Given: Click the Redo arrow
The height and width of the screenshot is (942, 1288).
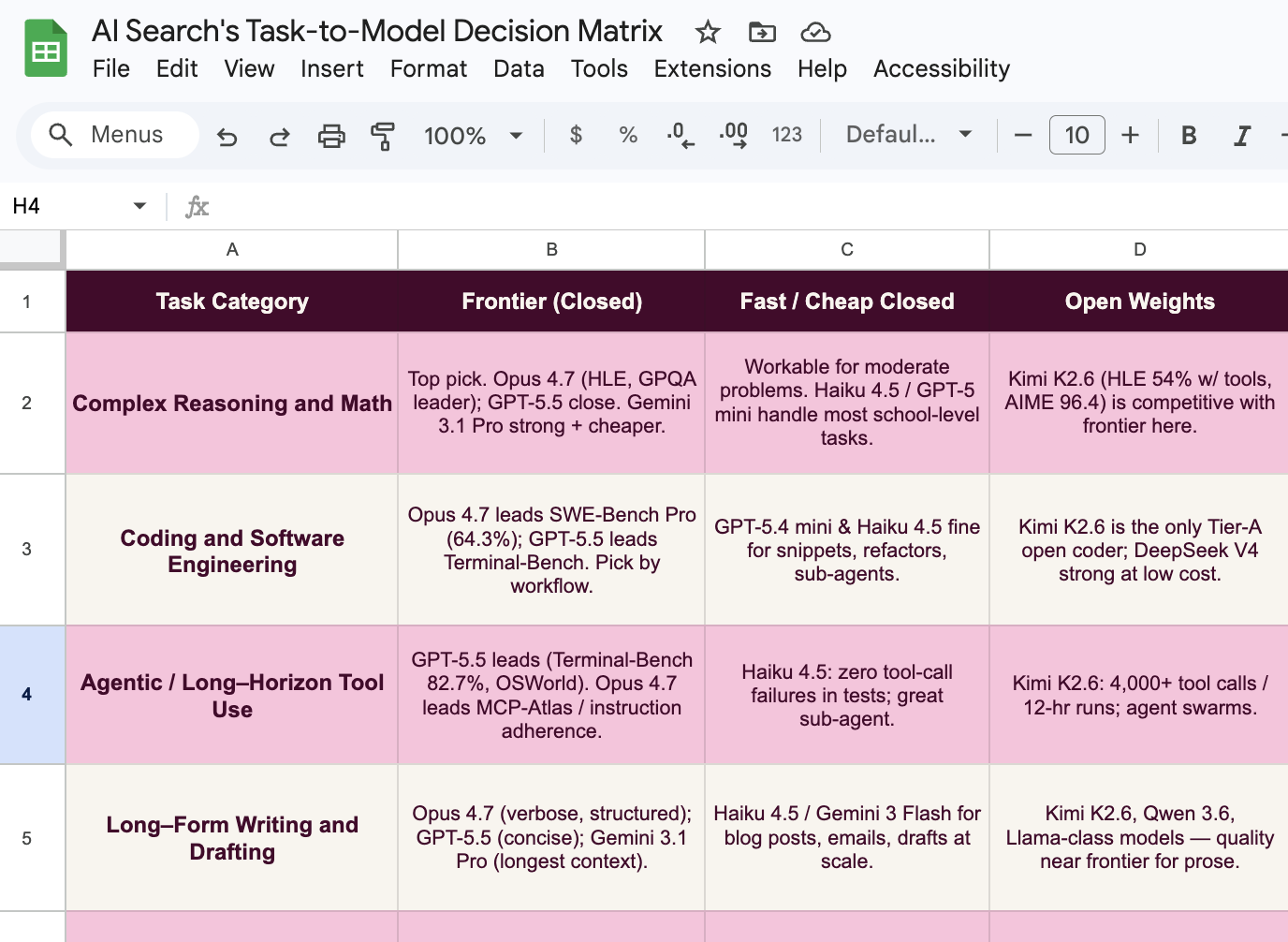Looking at the screenshot, I should tap(279, 136).
